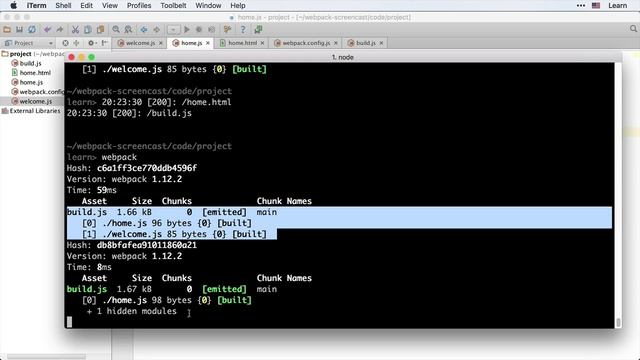Select External Libraries in project tree
Image resolution: width=640 pixels, height=360 pixels.
click(x=31, y=111)
